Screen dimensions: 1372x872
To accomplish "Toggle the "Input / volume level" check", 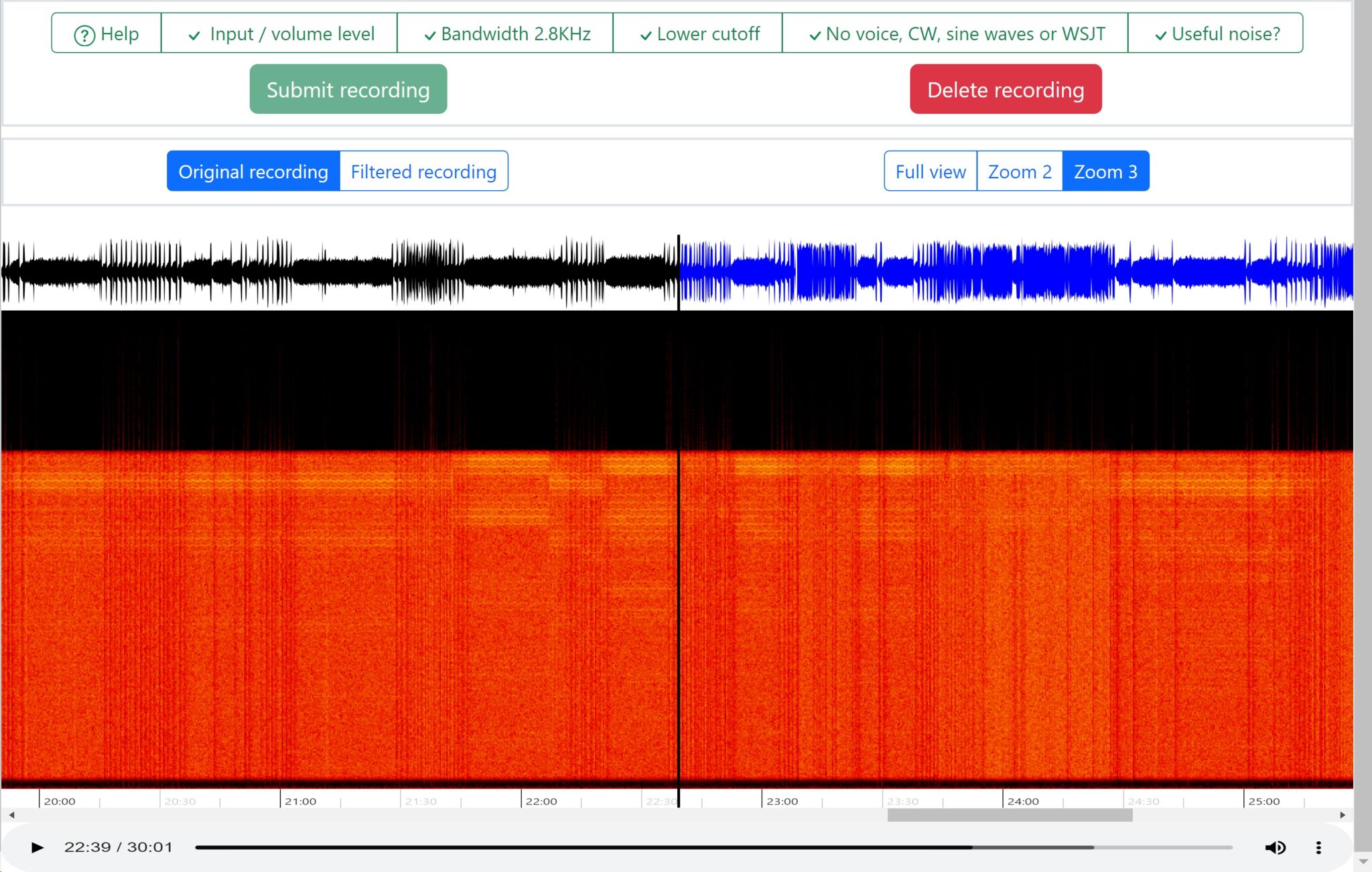I will point(194,33).
